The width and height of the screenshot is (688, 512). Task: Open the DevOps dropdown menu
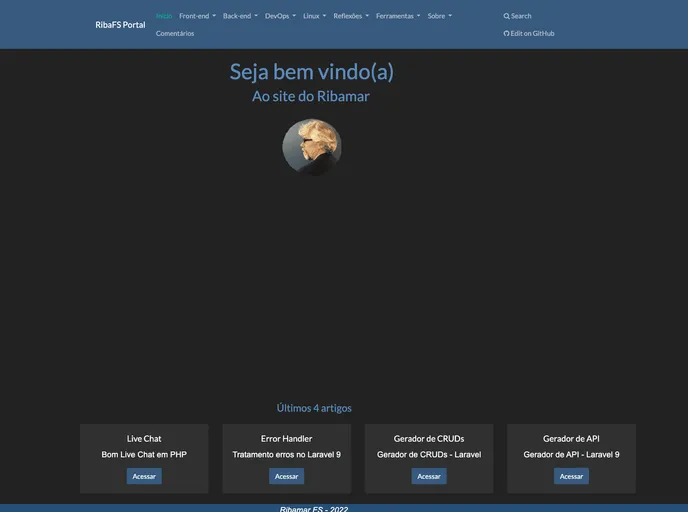[x=280, y=16]
